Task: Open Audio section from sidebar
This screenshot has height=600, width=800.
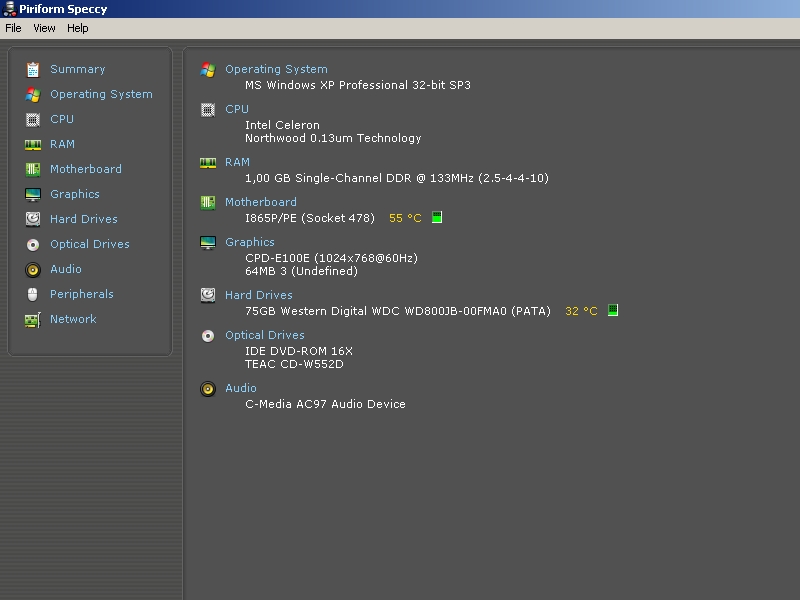Action: pos(66,269)
